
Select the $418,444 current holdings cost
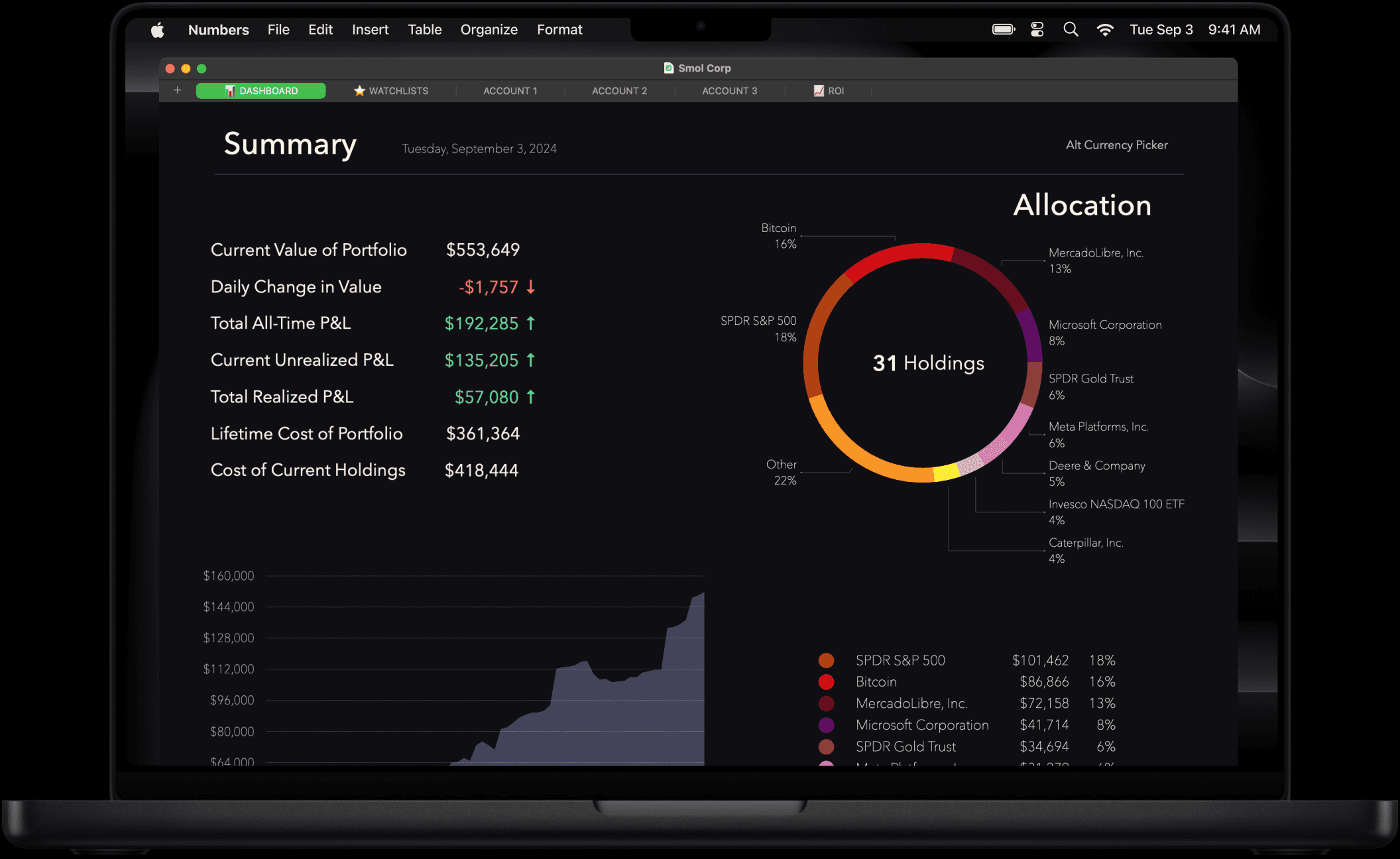pos(481,471)
